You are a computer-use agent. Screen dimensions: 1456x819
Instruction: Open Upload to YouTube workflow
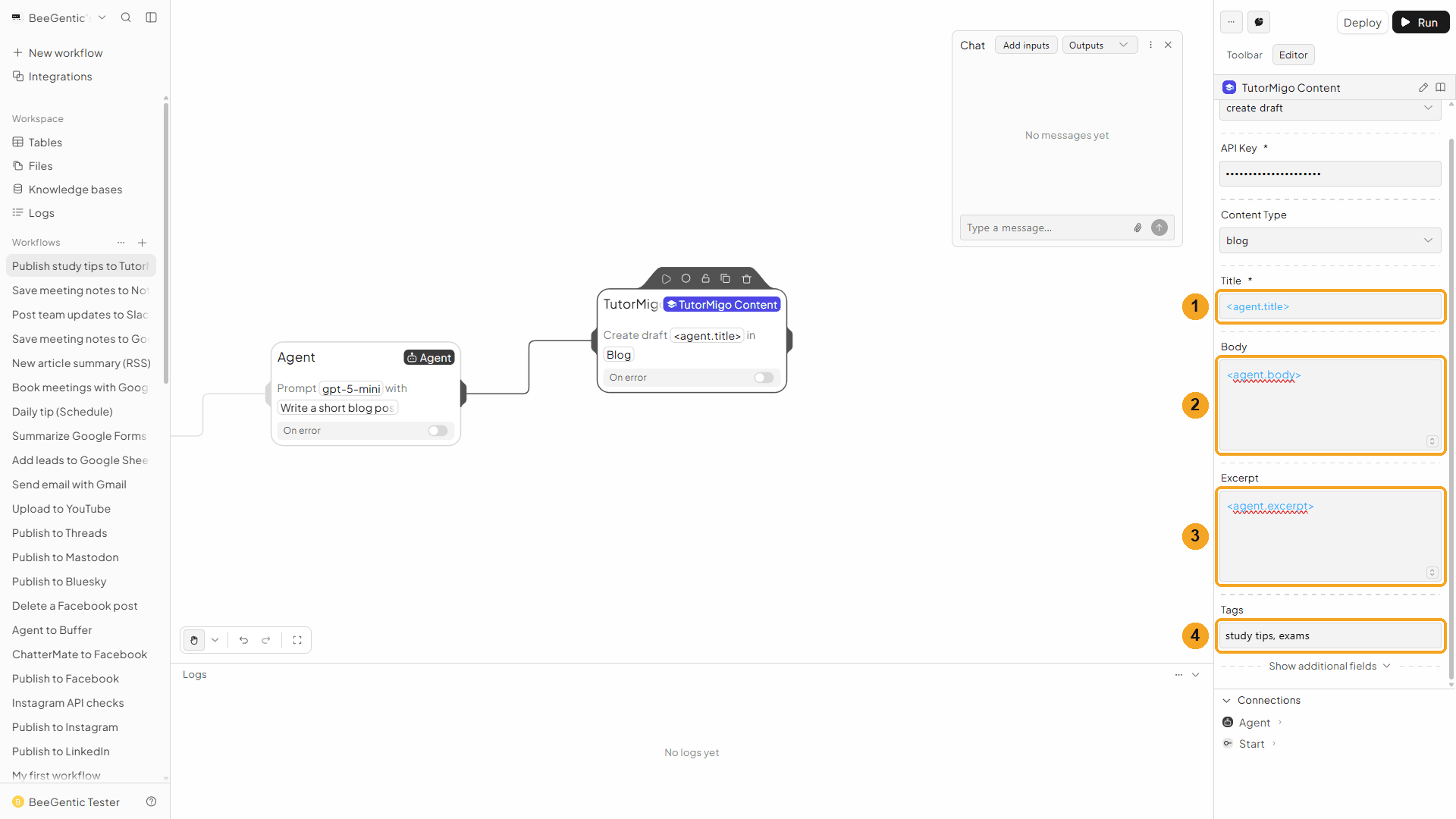pos(61,509)
